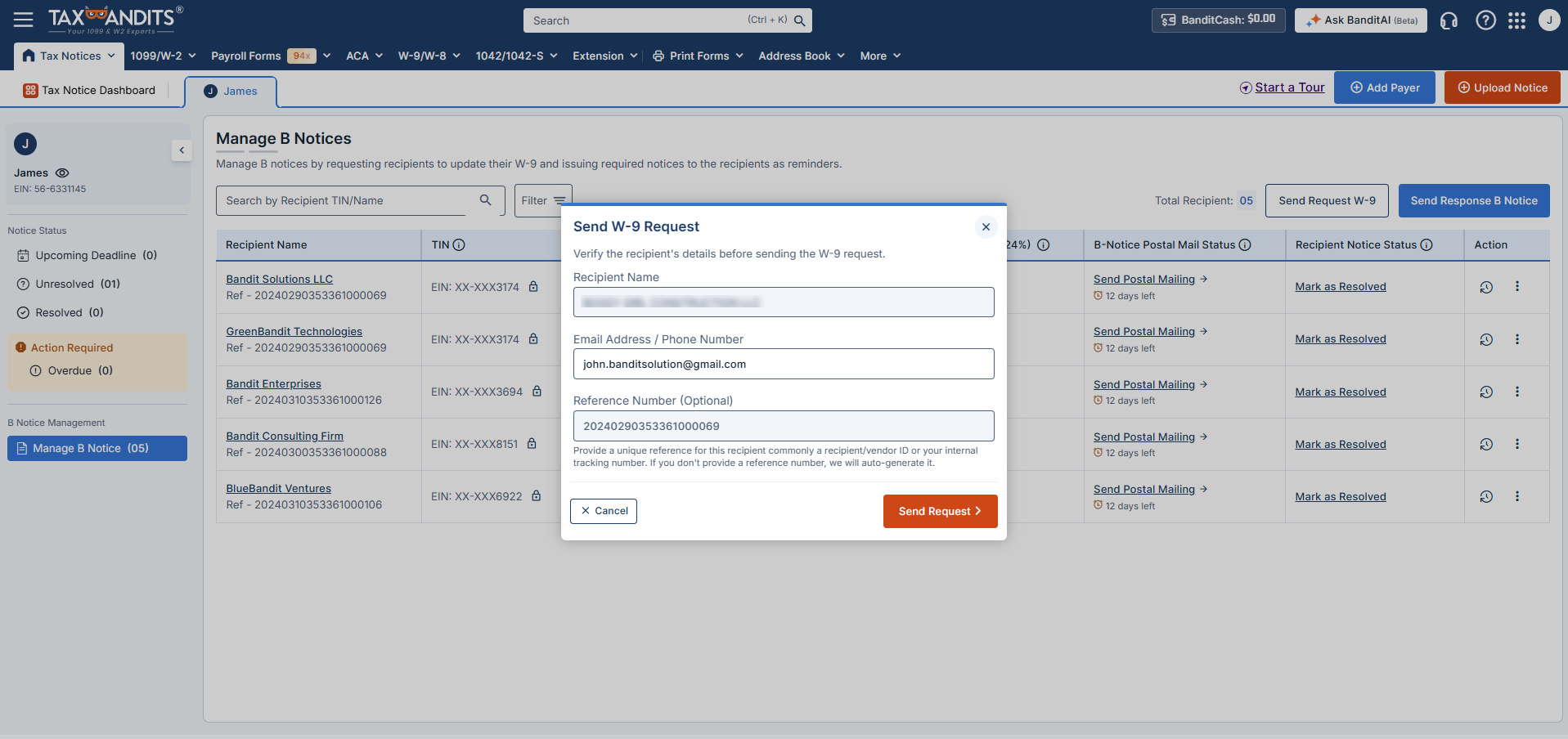The width and height of the screenshot is (1568, 739).
Task: Click the info icon in the TIN column
Action: (459, 244)
